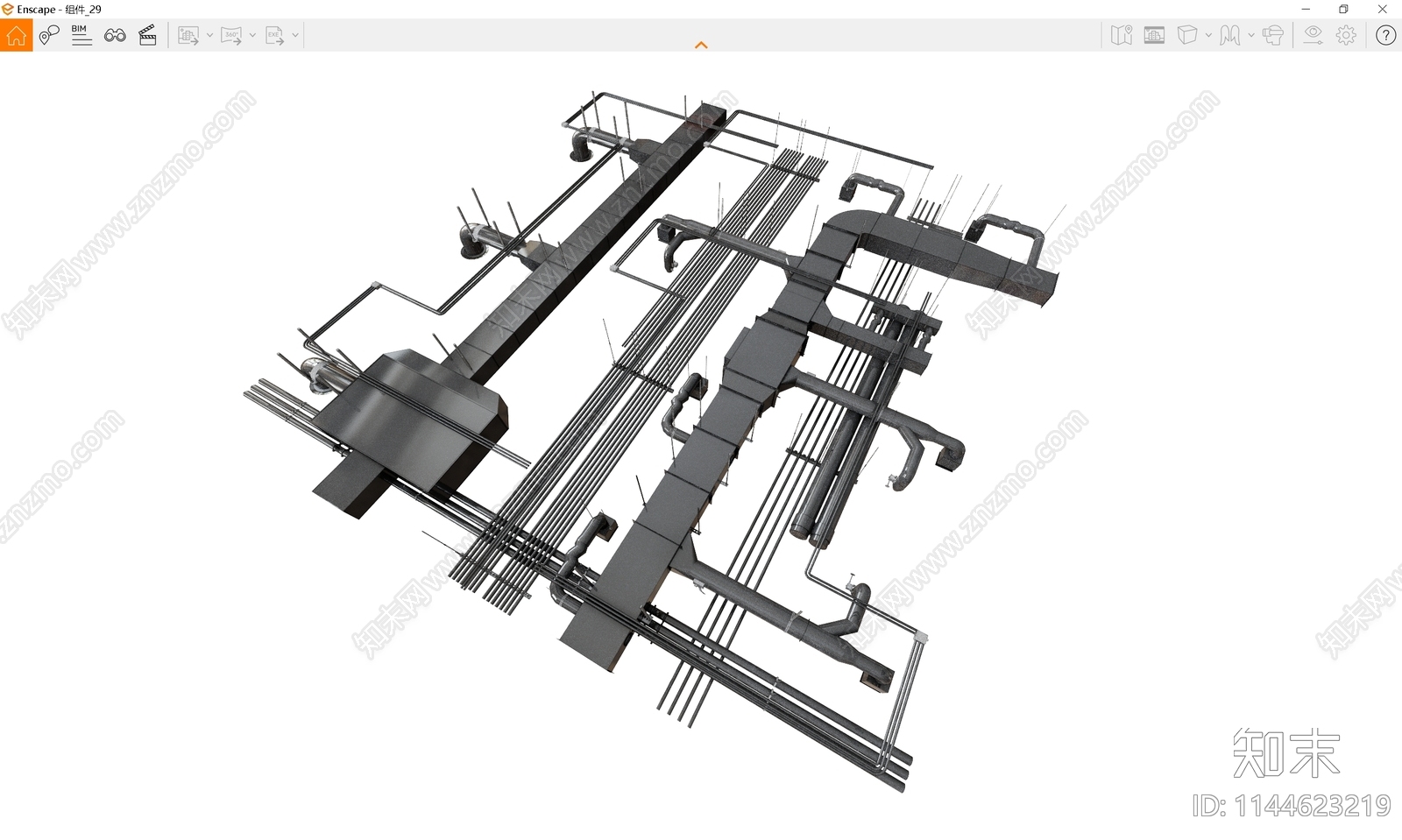Restore down the Enscape window
This screenshot has width=1402, height=840.
pos(1343,9)
